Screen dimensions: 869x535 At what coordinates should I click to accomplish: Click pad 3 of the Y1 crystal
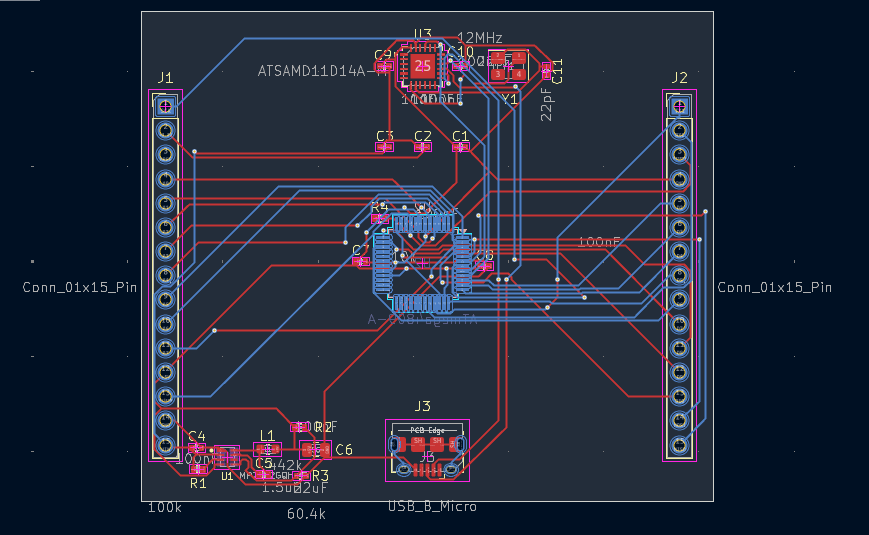(x=498, y=74)
